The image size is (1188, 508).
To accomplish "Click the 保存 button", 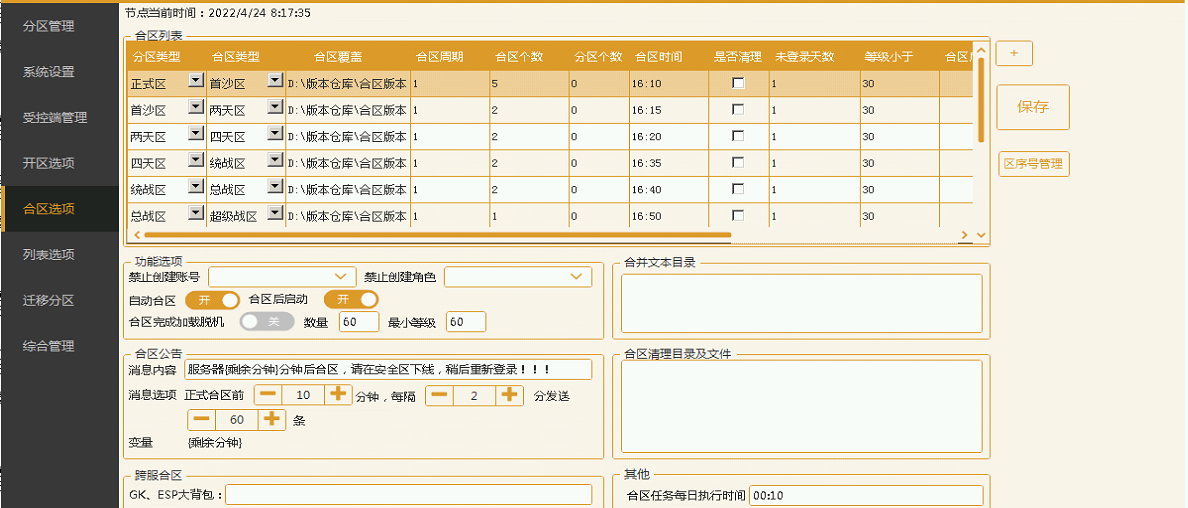I will coord(1033,107).
